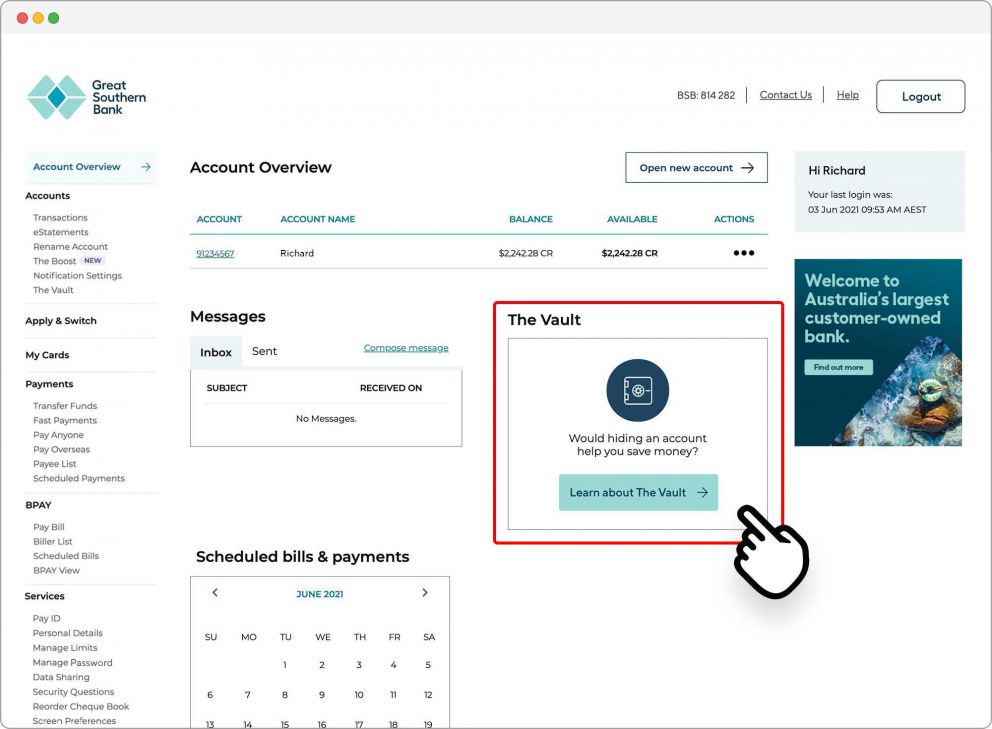The width and height of the screenshot is (992, 729).
Task: Click the yellow minimize window button
Action: click(38, 18)
